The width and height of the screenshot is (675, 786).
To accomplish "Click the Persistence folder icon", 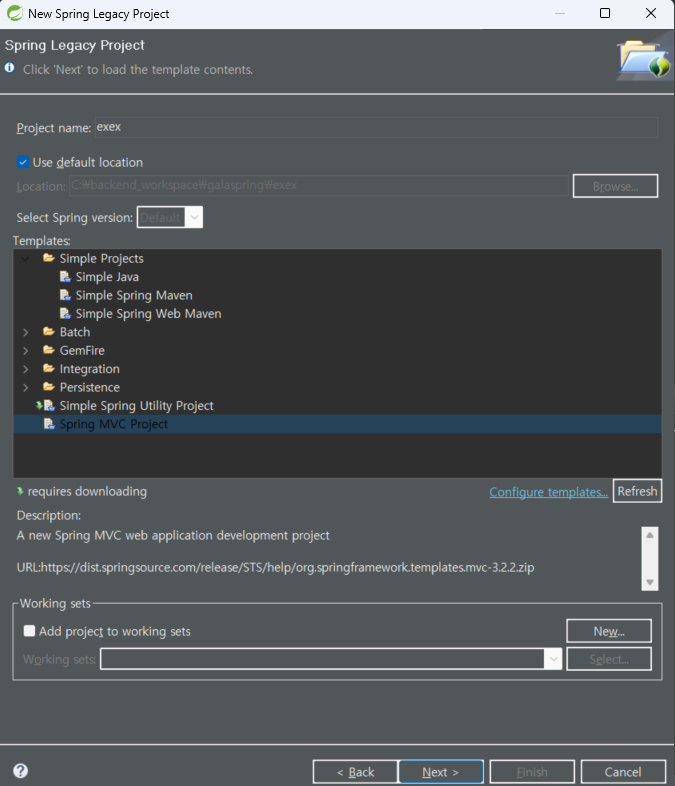I will point(49,386).
